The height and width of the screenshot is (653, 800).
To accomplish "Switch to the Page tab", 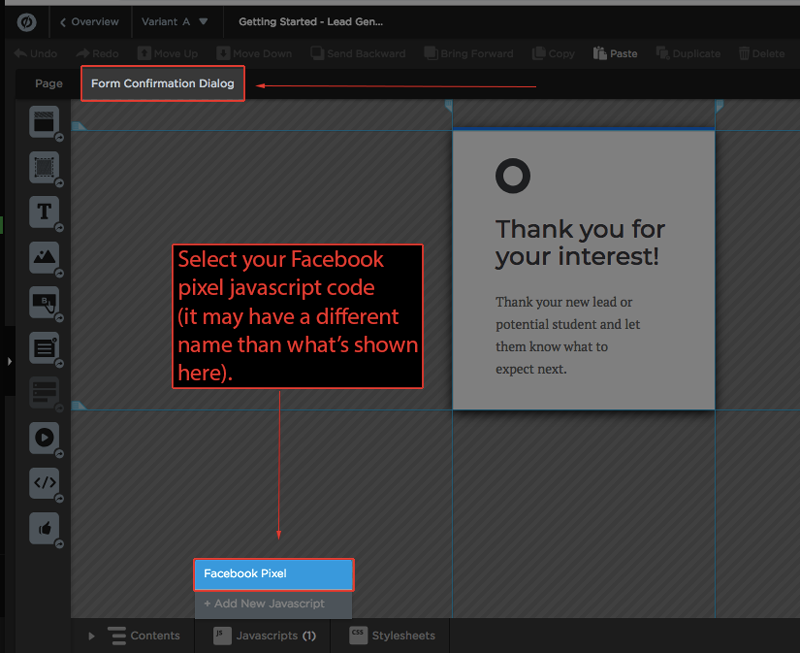I will coord(49,84).
